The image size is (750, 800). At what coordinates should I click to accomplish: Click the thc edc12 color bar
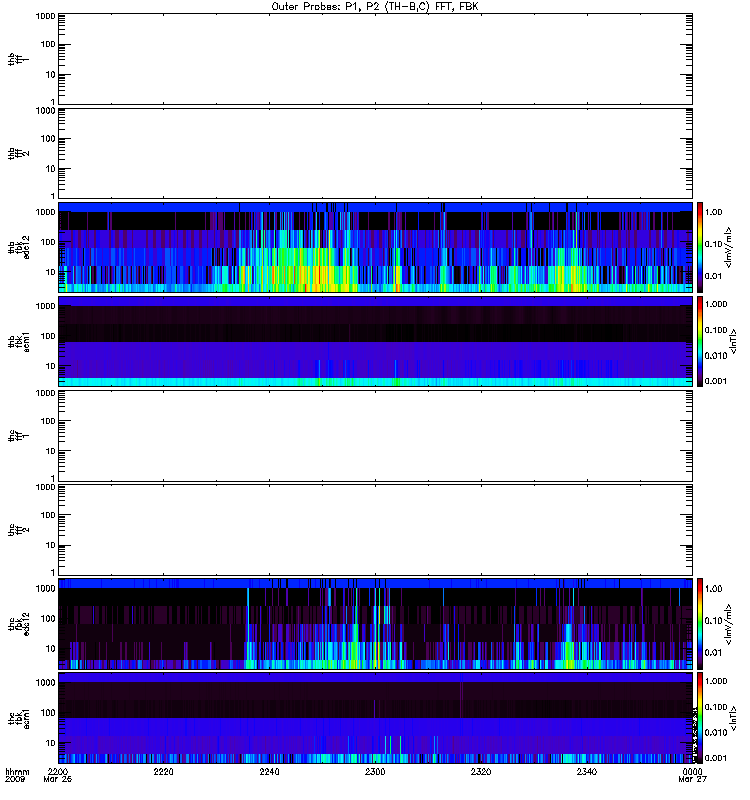click(x=700, y=623)
